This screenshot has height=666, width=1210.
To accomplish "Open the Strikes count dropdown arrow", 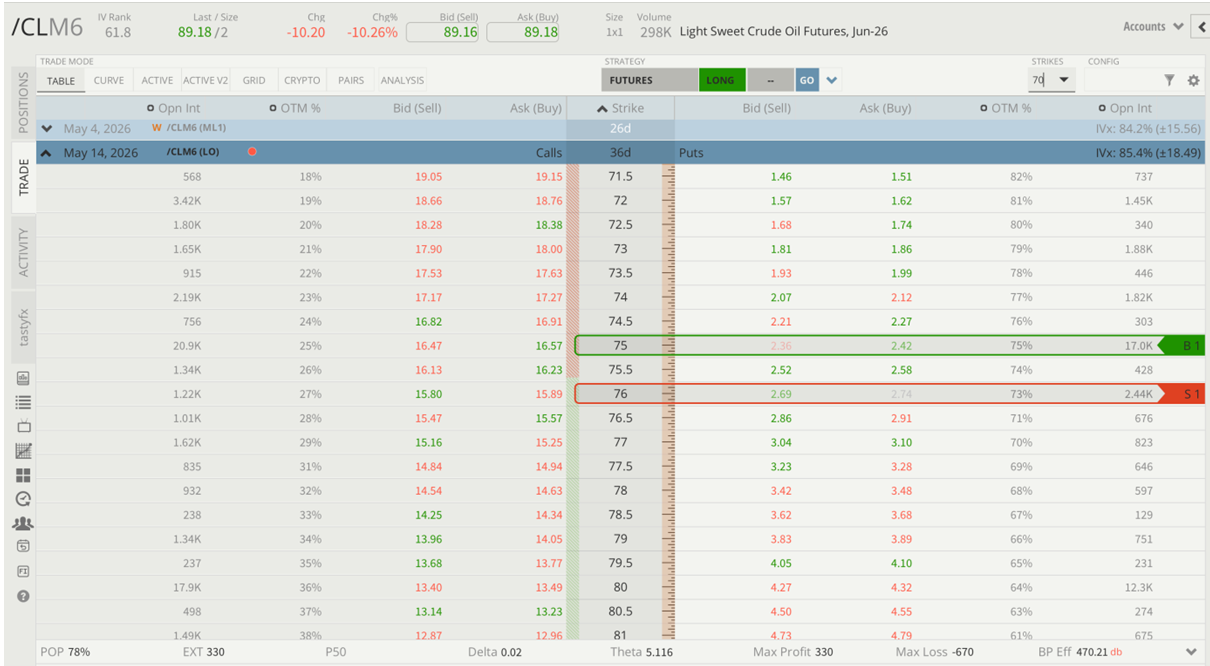I will pos(1064,80).
